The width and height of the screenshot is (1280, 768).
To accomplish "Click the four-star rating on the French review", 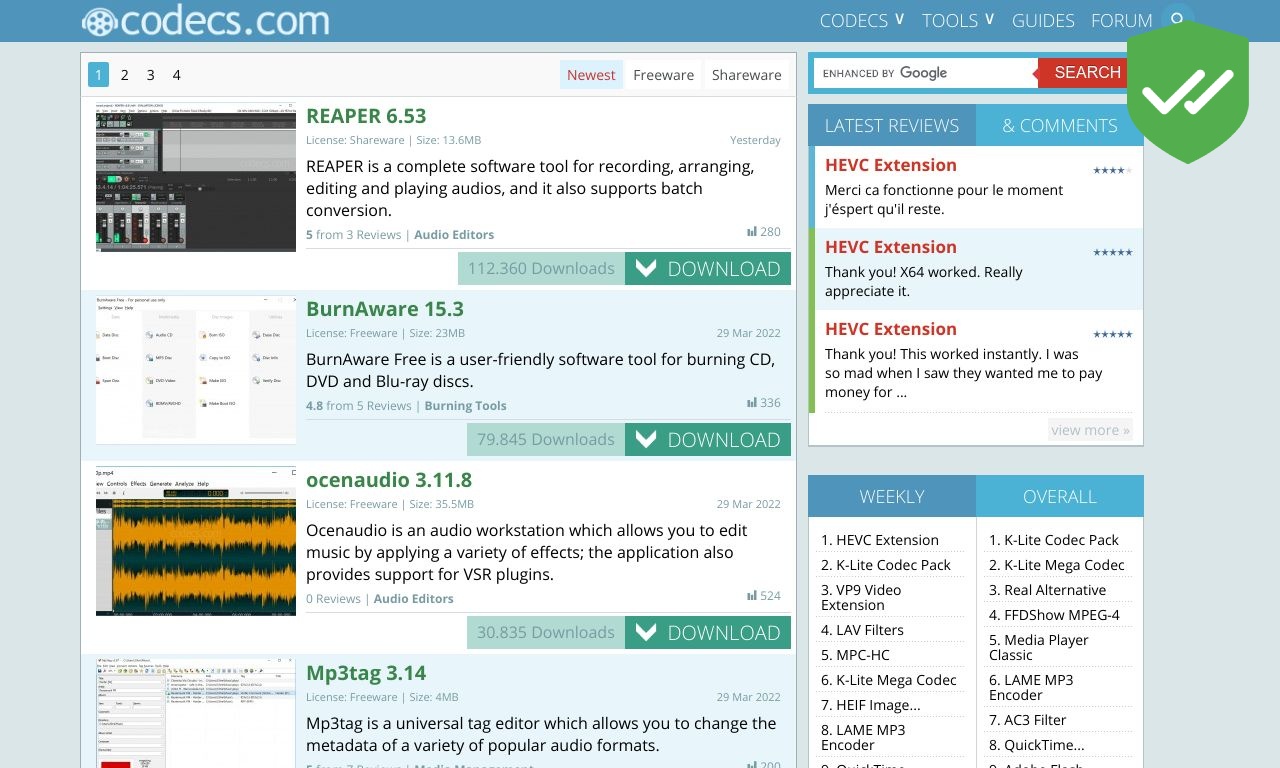I will point(1112,171).
